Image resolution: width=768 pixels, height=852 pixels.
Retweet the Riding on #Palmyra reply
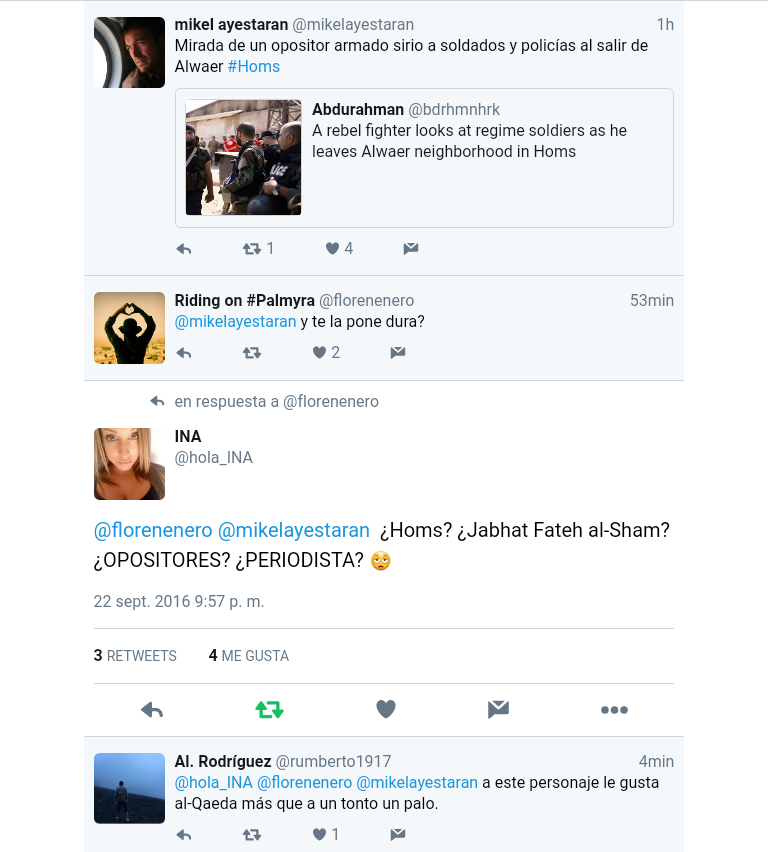[252, 353]
